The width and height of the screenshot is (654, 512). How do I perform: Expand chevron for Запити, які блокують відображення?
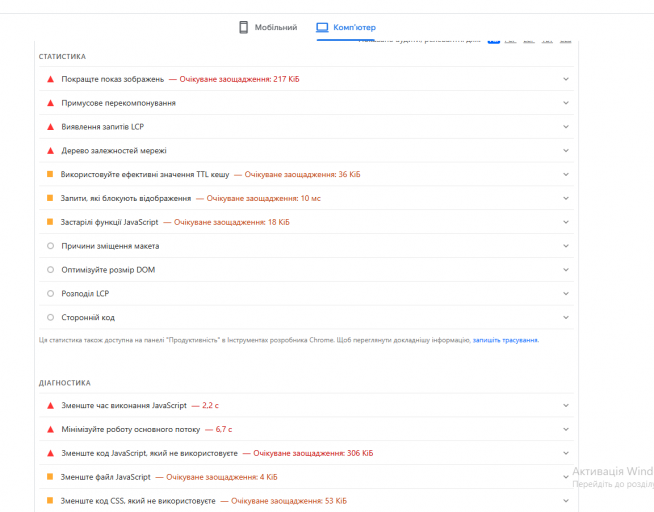(x=566, y=198)
